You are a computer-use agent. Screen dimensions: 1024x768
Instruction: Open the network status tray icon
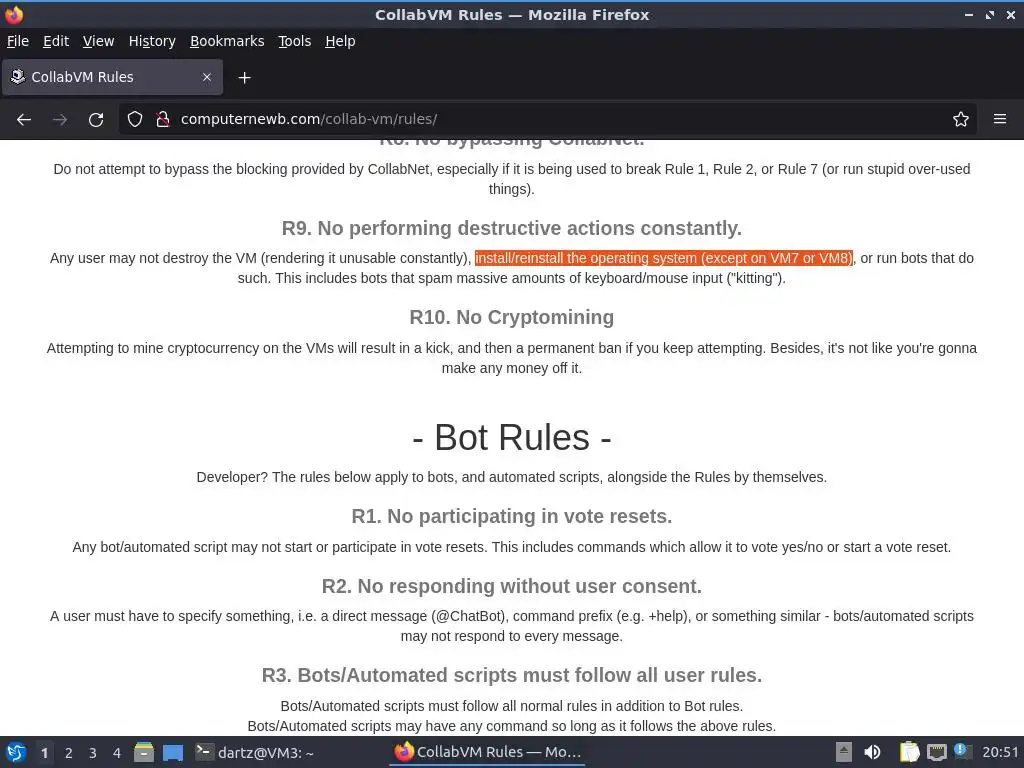tap(936, 752)
